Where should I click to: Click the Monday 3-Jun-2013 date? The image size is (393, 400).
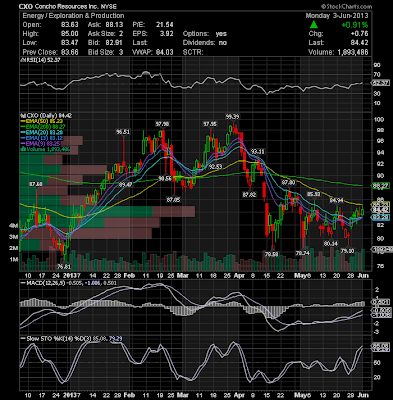[x=337, y=16]
